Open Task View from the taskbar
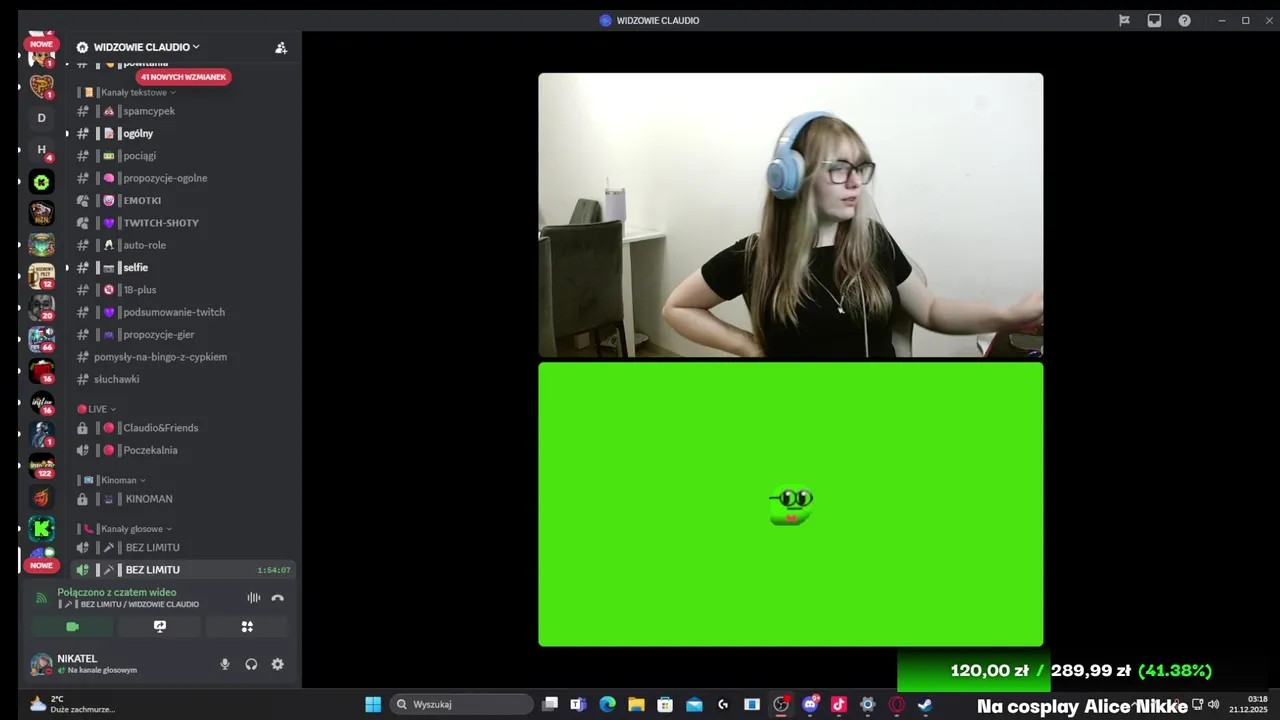 tap(549, 704)
